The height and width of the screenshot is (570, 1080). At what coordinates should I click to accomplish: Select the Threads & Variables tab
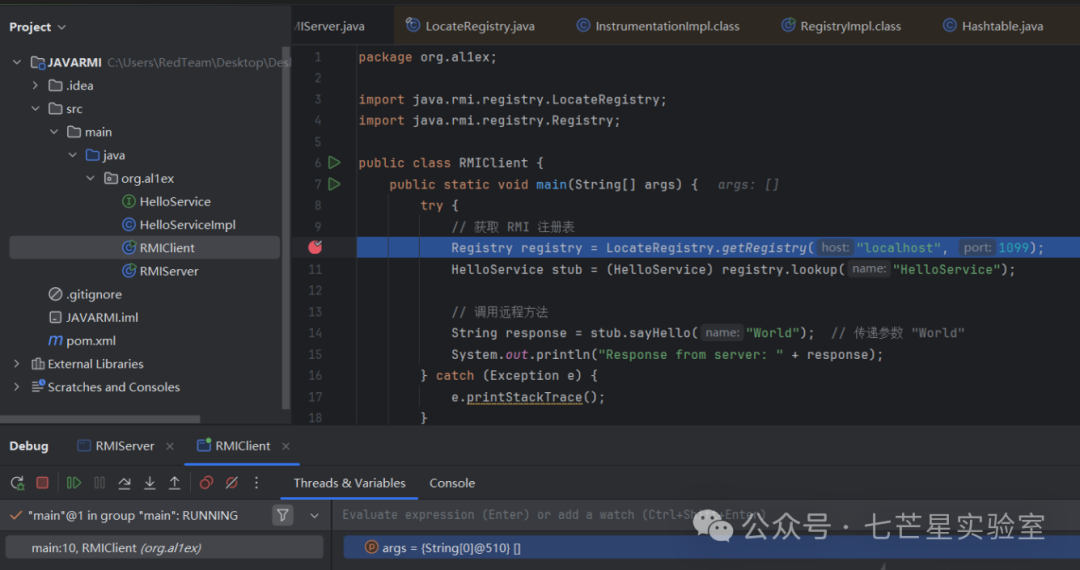coord(349,483)
